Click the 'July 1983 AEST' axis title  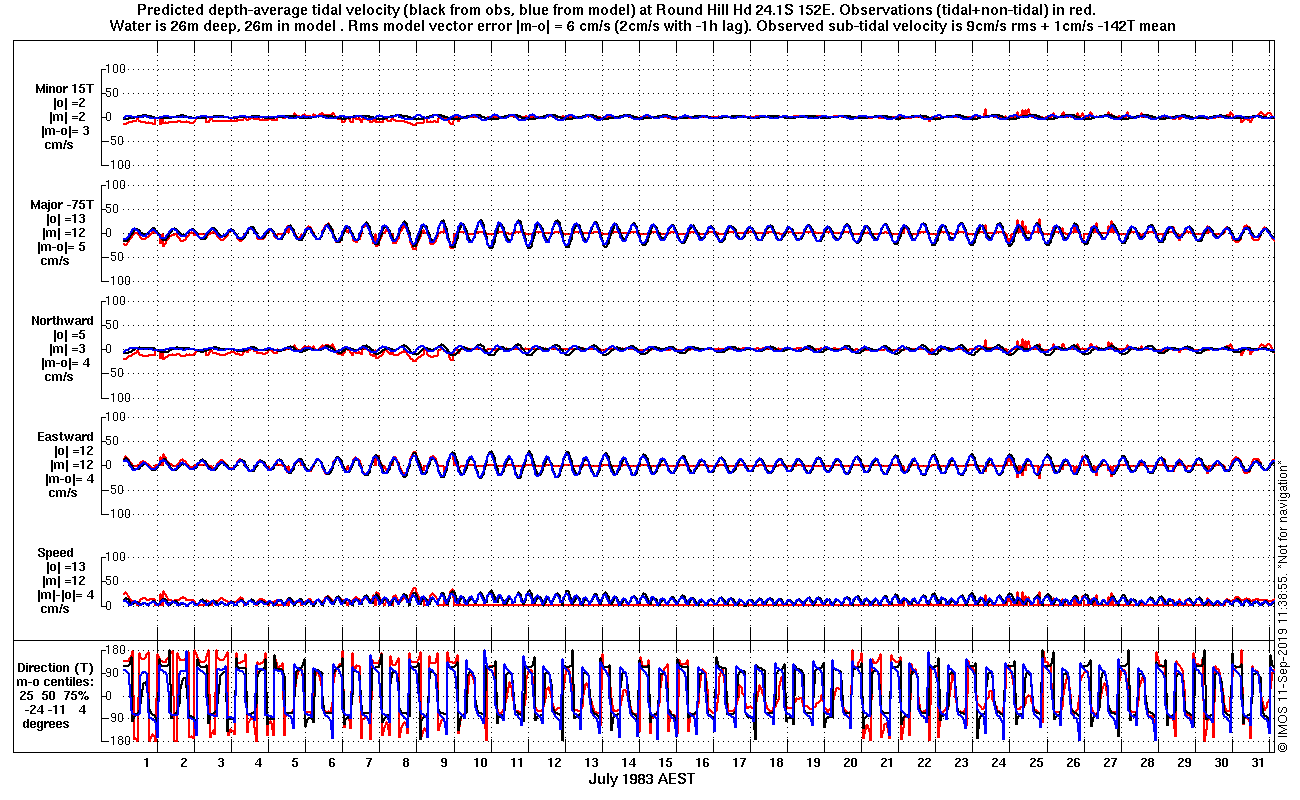coord(640,778)
